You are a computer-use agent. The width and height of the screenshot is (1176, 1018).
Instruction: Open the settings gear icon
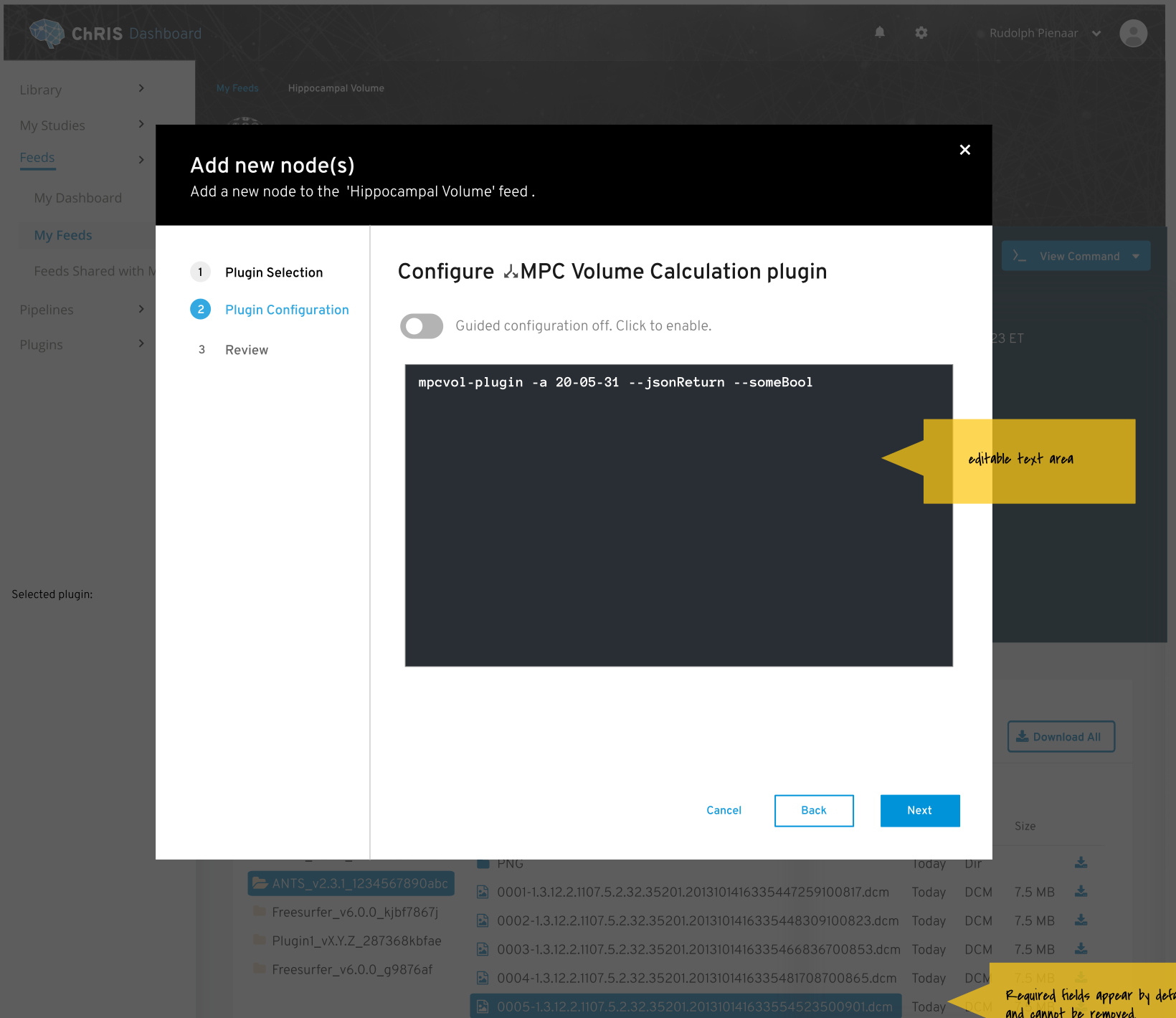point(921,32)
